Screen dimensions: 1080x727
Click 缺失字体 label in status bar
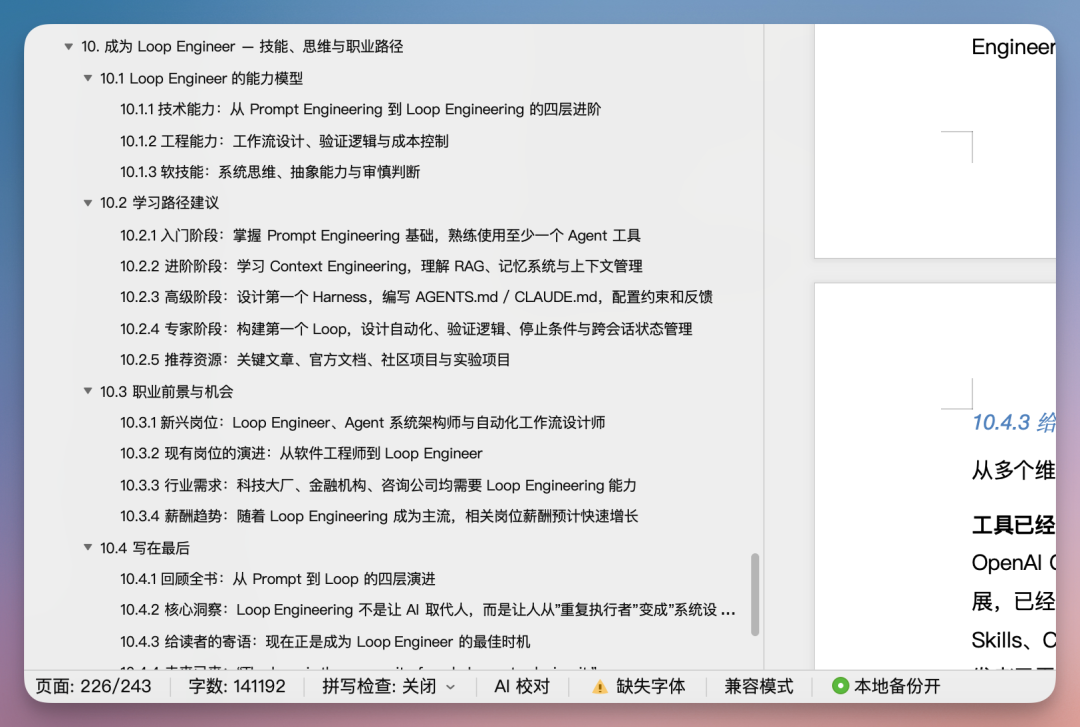650,686
